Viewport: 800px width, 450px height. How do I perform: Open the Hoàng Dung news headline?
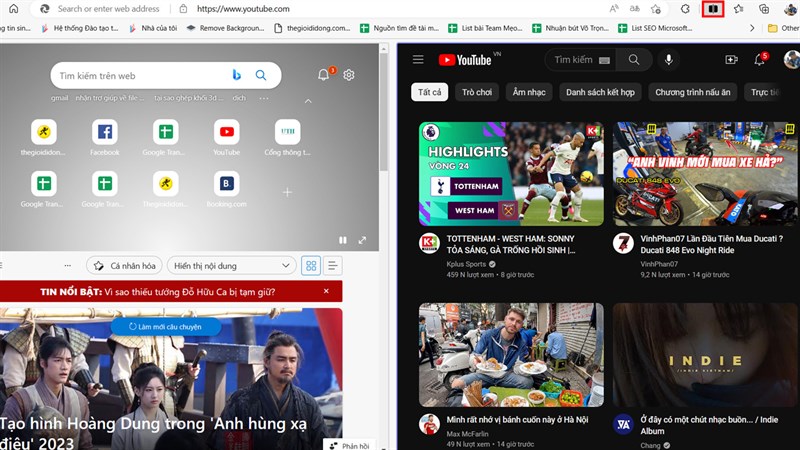click(154, 432)
